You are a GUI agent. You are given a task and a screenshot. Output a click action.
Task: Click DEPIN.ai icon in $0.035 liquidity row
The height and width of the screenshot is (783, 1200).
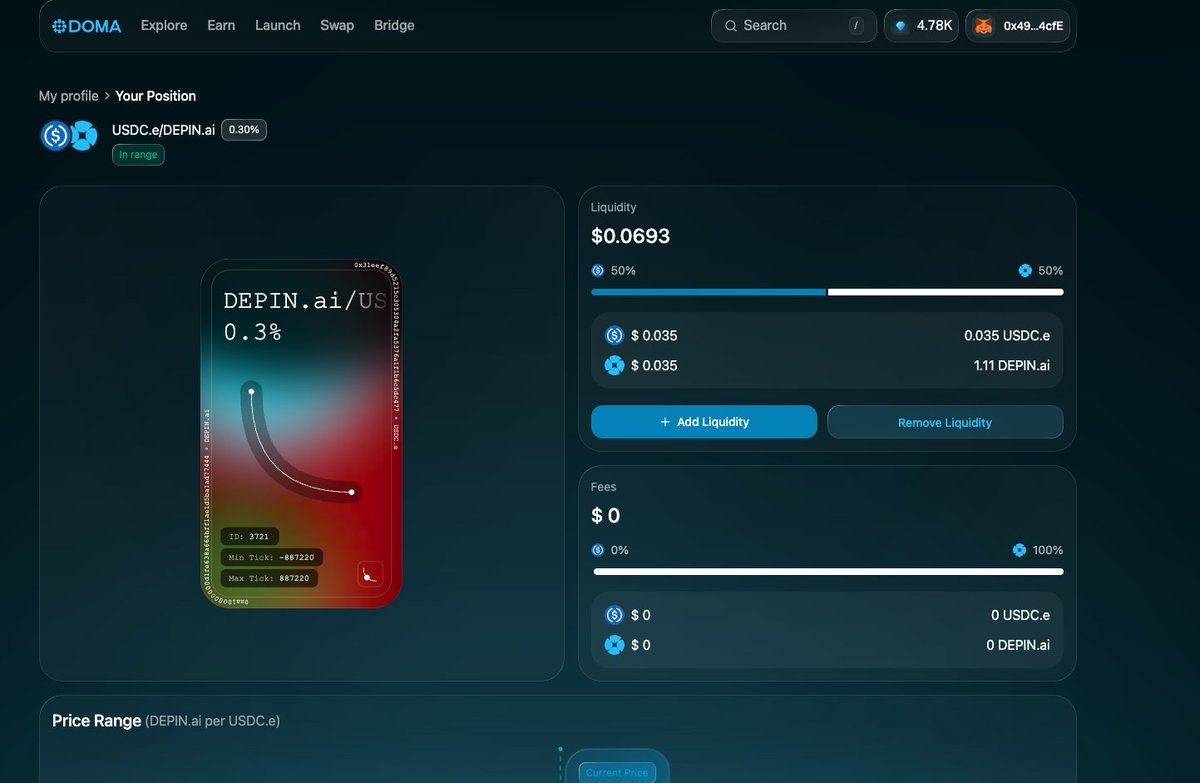pos(614,365)
